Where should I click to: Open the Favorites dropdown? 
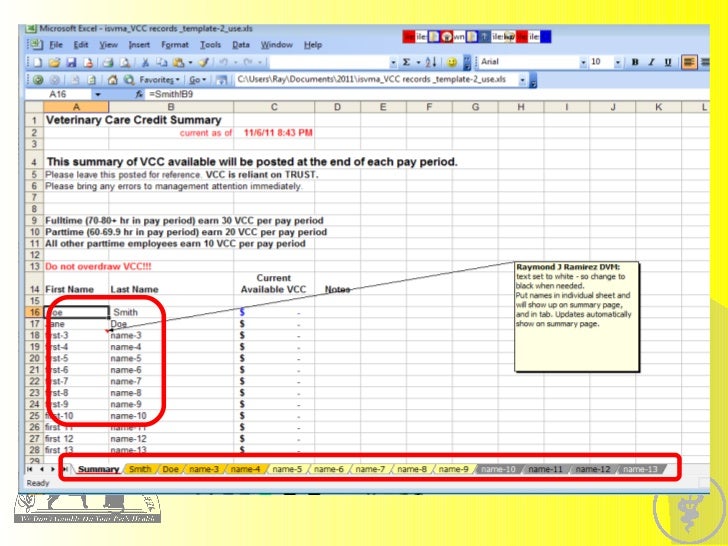coord(159,80)
